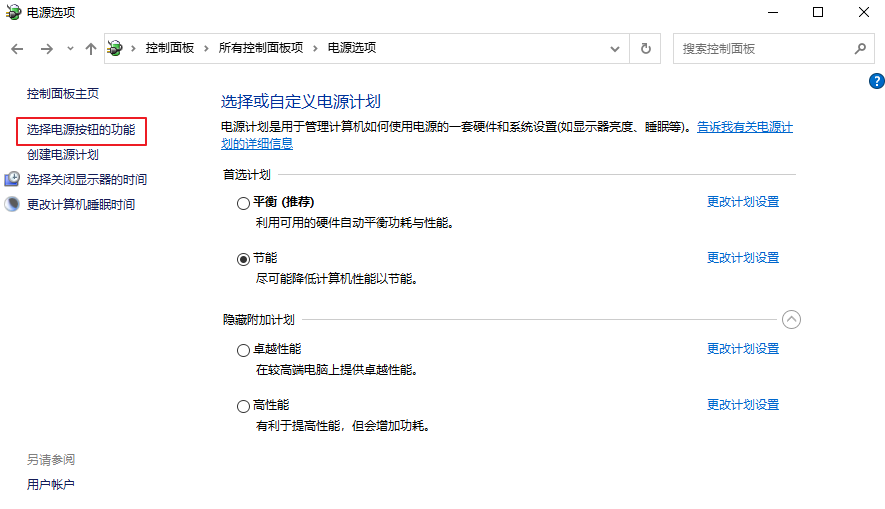Click the power options icon in the address bar
This screenshot has width=885, height=509.
[x=116, y=48]
